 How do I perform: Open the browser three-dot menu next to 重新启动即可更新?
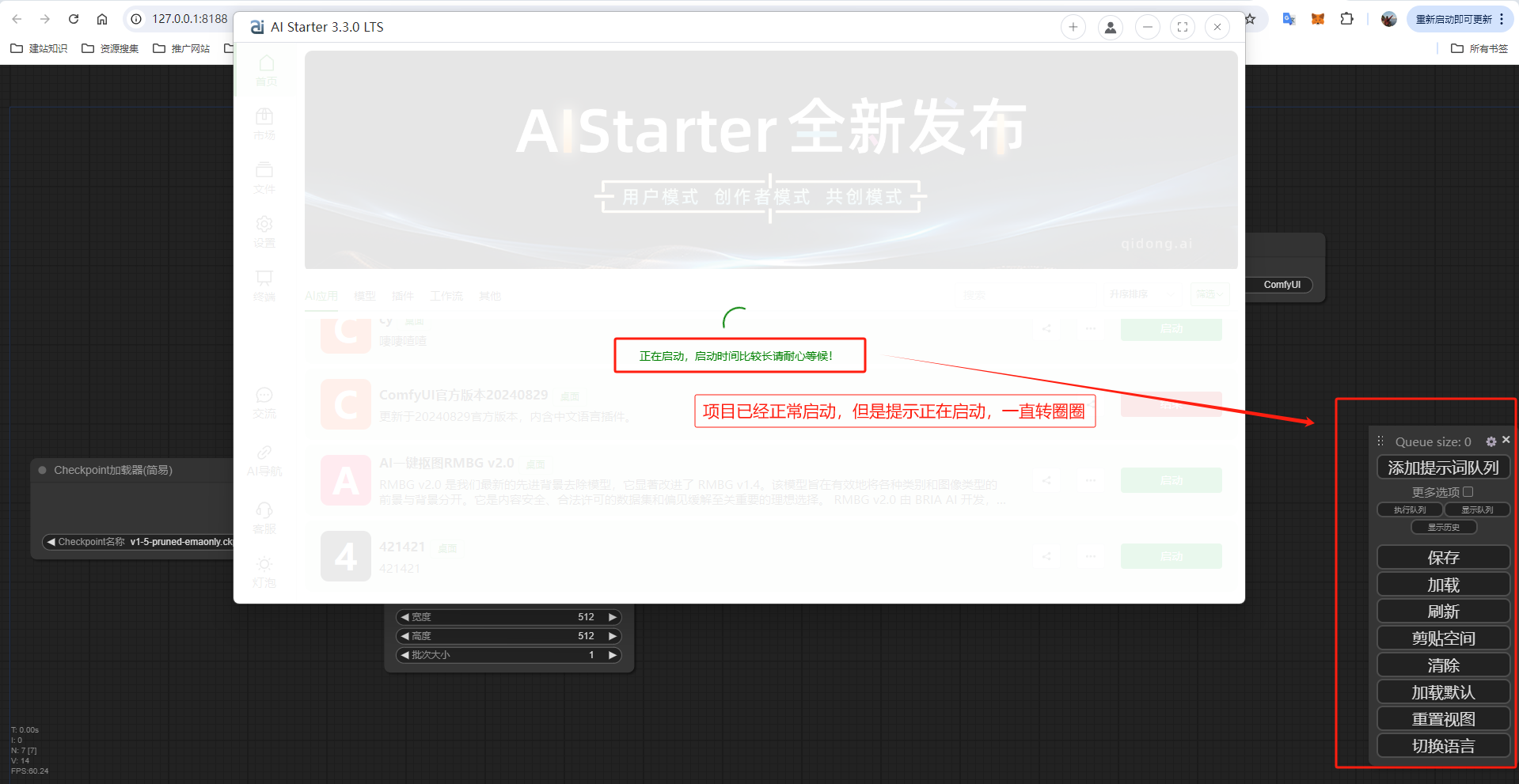pyautogui.click(x=1502, y=19)
